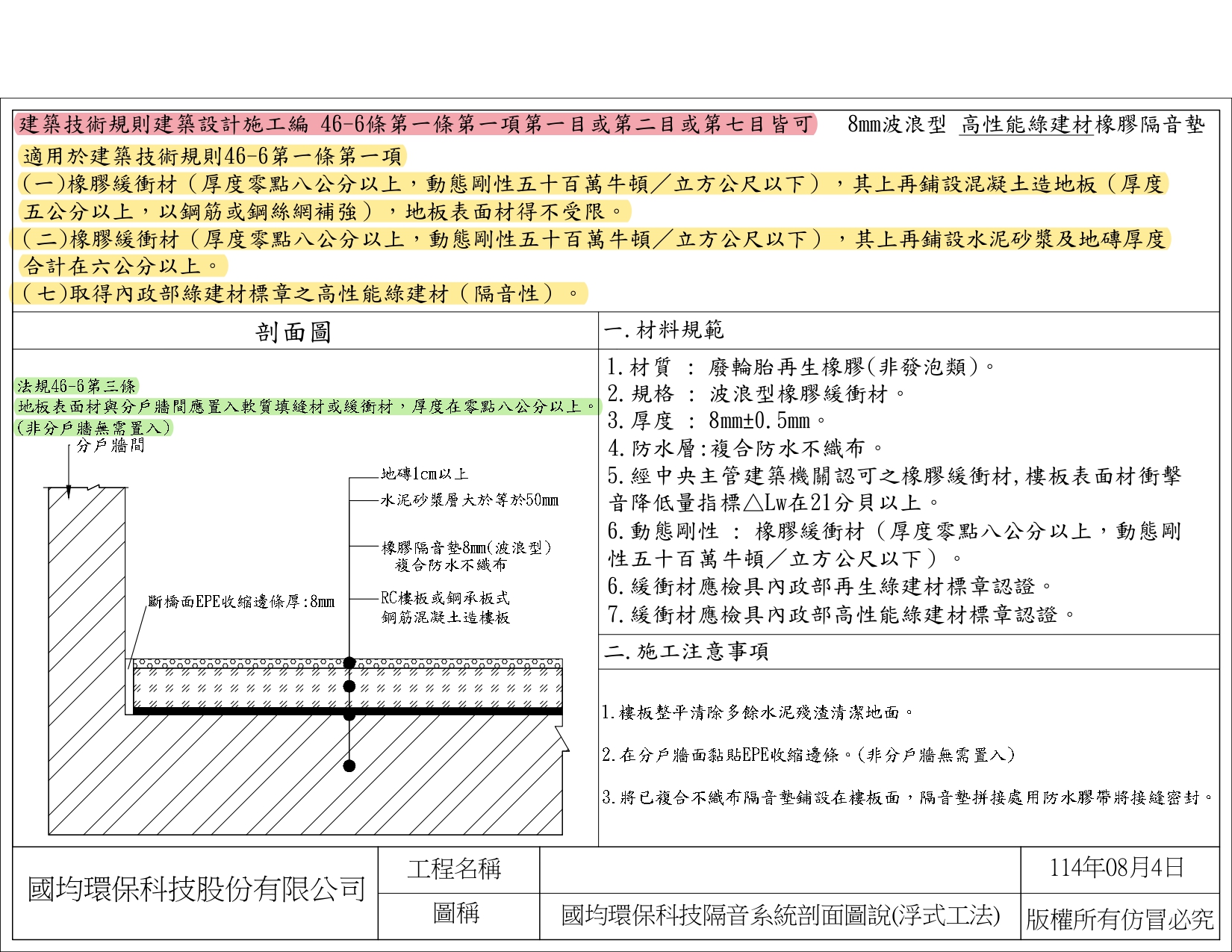1232x952 pixels.
Task: Click the date 114年08月4日
Action: point(1116,868)
